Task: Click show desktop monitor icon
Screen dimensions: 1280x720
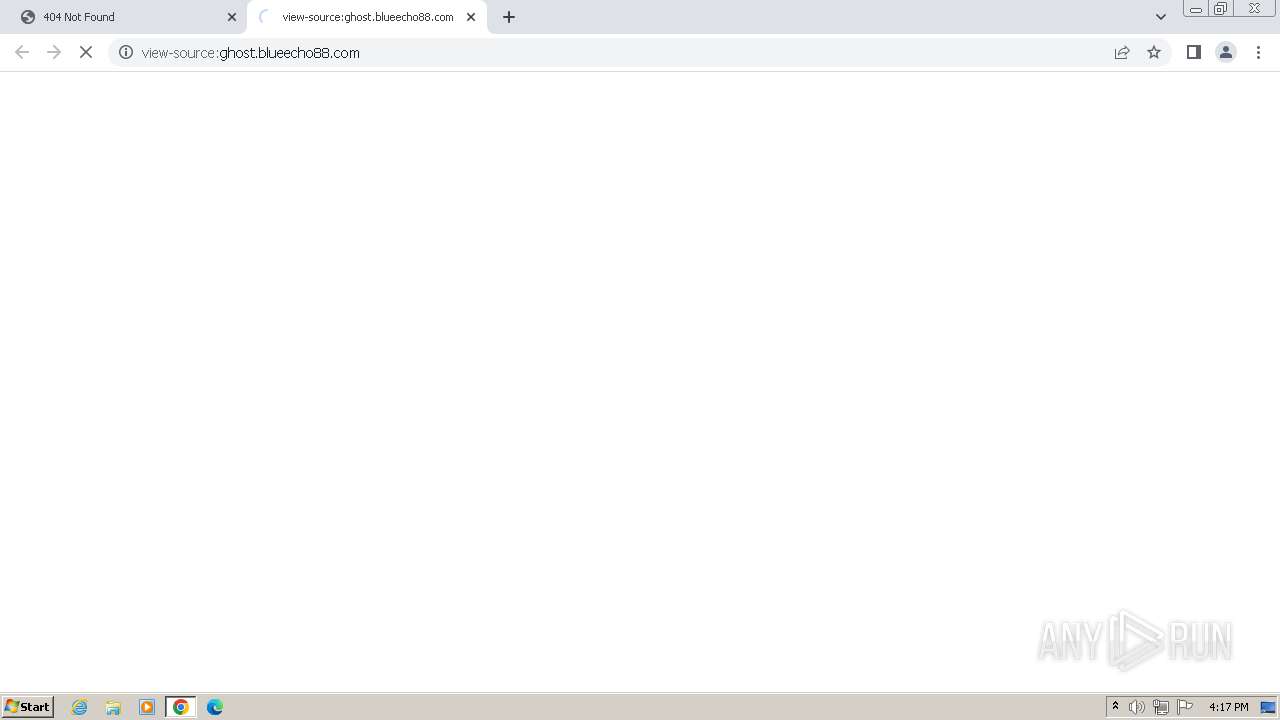Action: pyautogui.click(x=1268, y=707)
